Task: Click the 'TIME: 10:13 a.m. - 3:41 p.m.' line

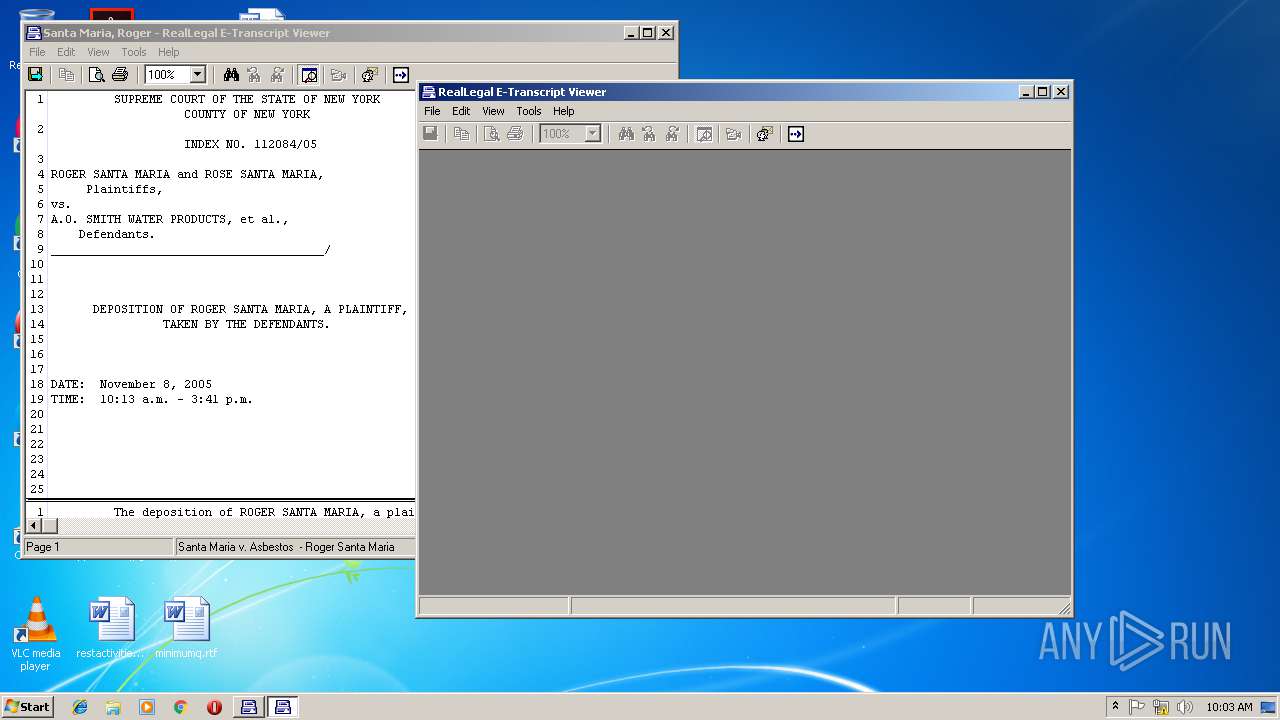Action: pos(151,399)
